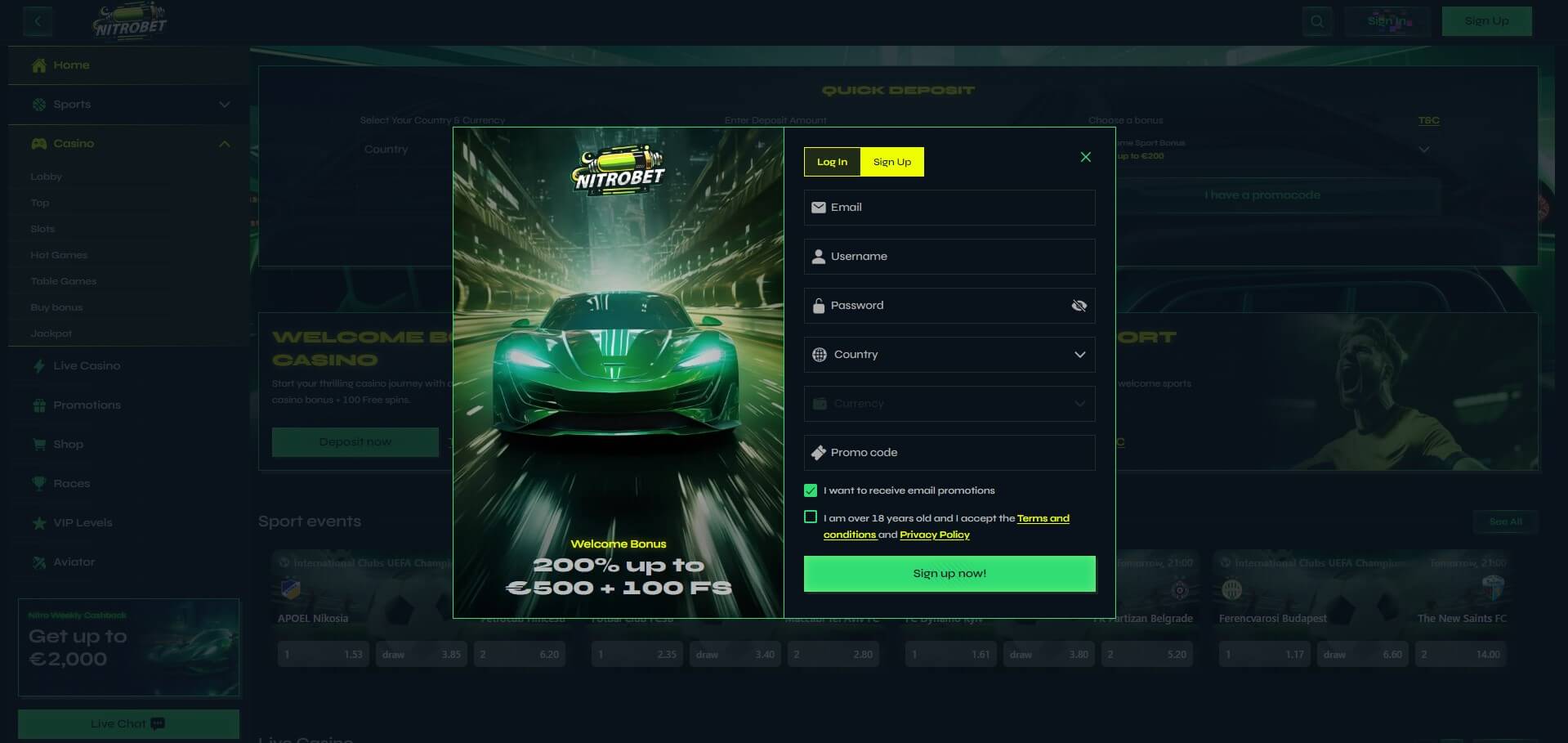Open the Privacy Policy link
The width and height of the screenshot is (1568, 743).
point(935,535)
